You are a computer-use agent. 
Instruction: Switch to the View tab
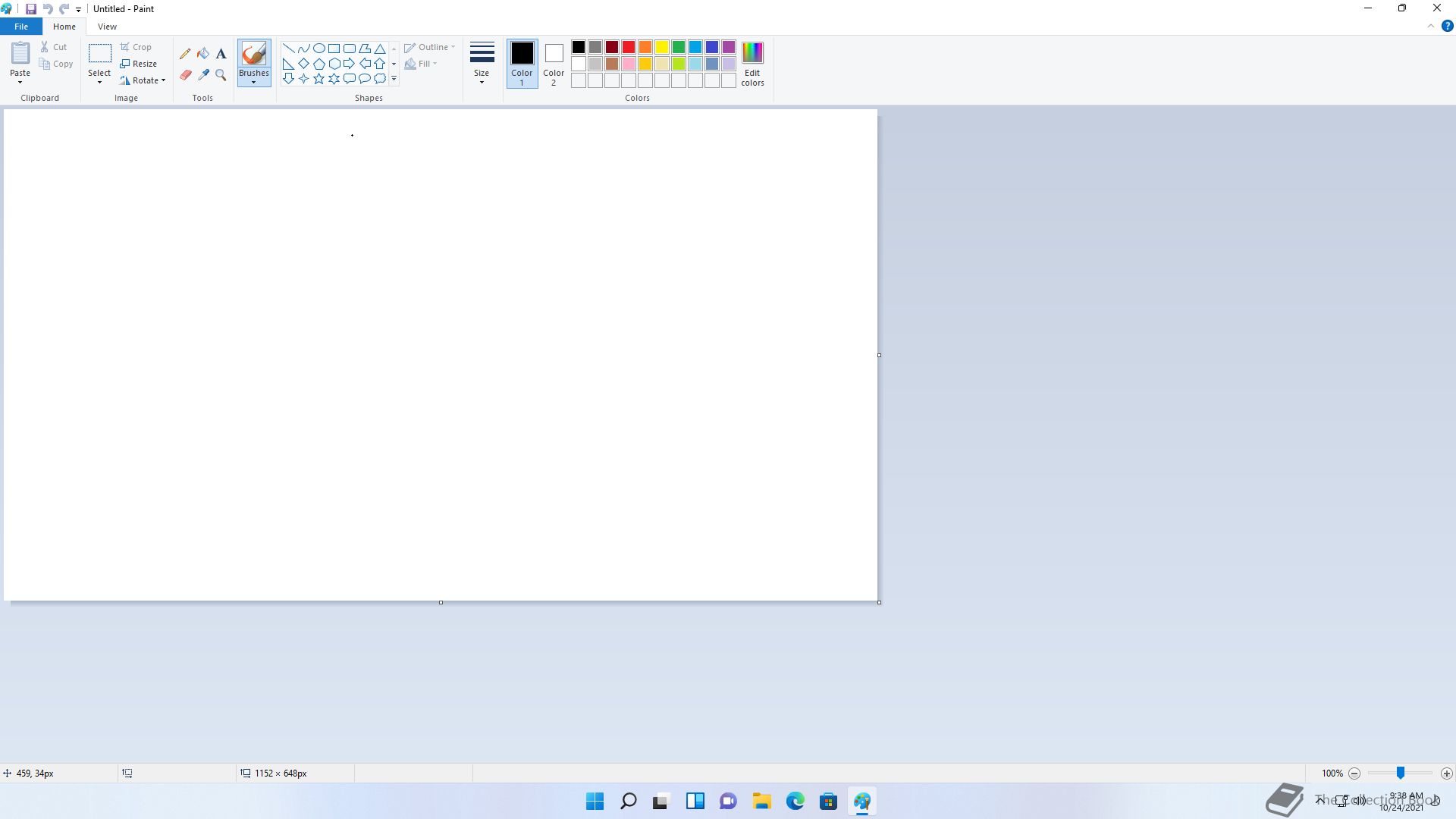pyautogui.click(x=107, y=27)
